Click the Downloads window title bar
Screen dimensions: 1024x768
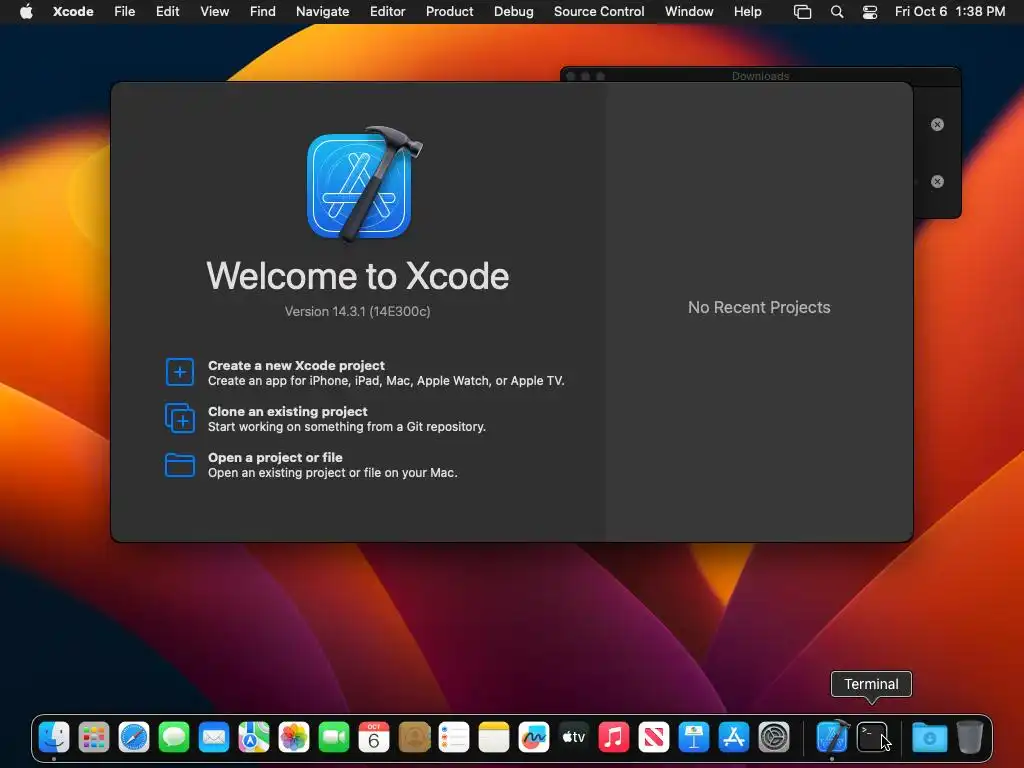tap(761, 76)
